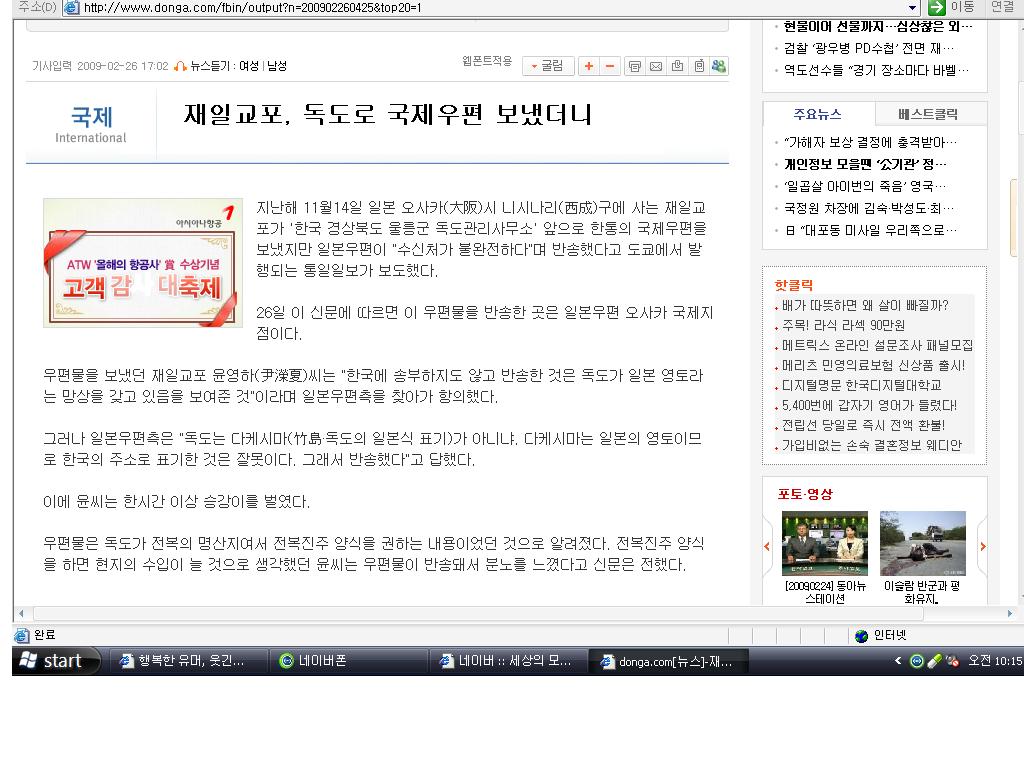Screen dimensions: 1024x768
Task: Click the green Go arrow beside address bar
Action: pos(936,7)
